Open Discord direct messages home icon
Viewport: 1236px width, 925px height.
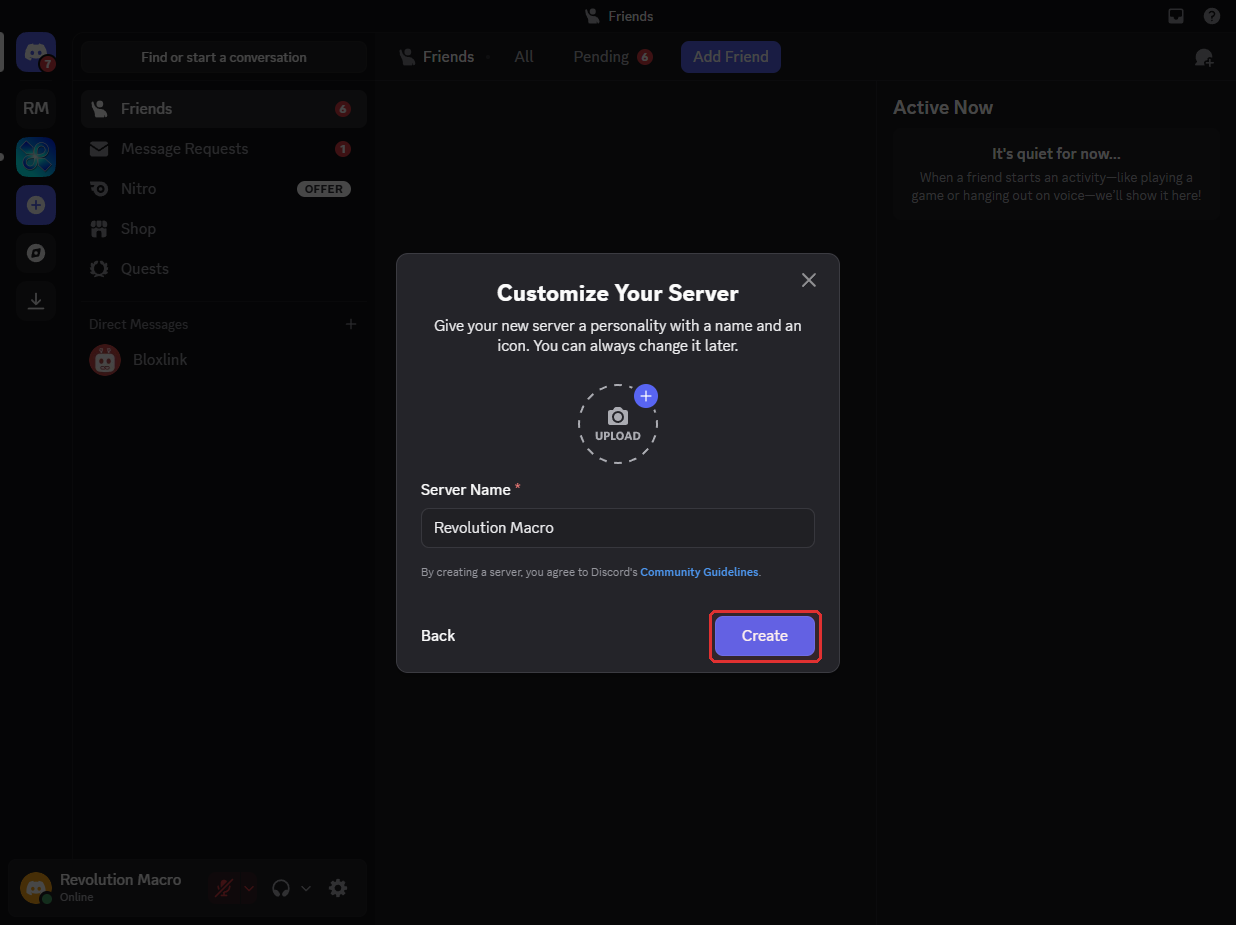coord(36,52)
